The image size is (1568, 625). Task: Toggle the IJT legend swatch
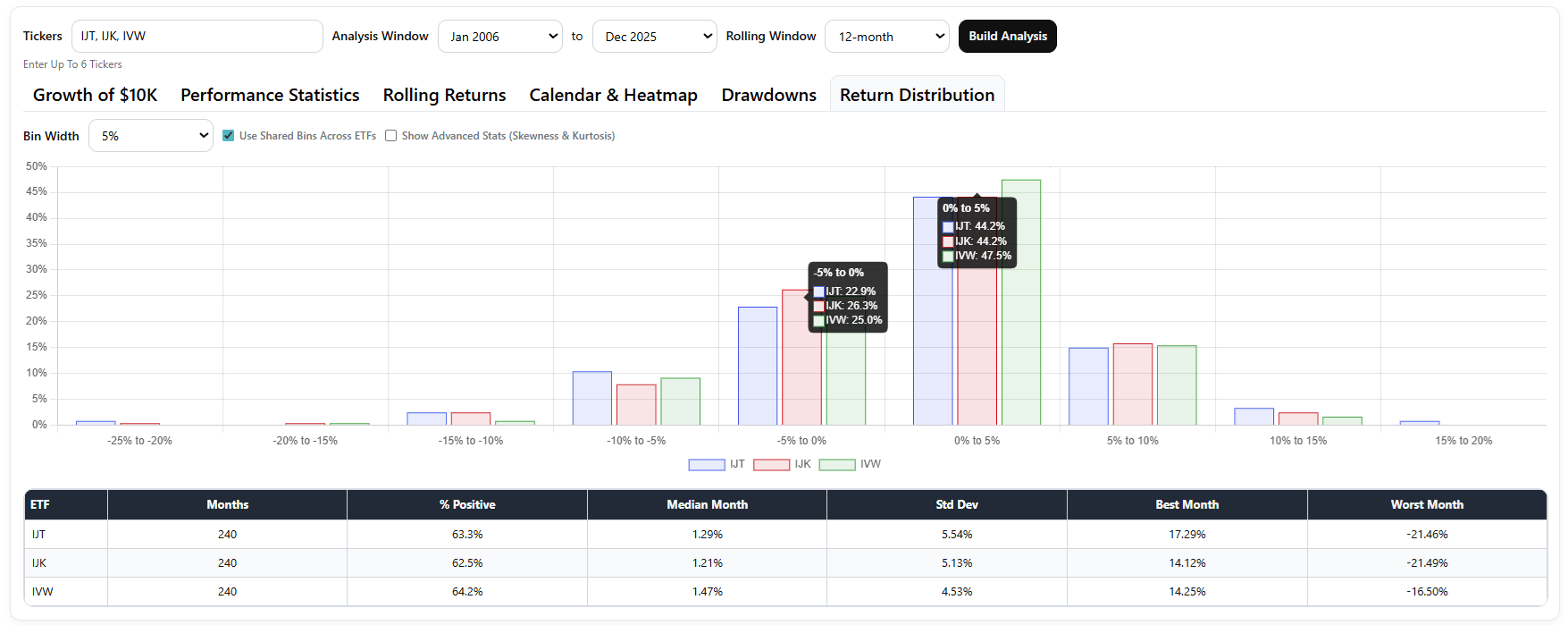[706, 464]
